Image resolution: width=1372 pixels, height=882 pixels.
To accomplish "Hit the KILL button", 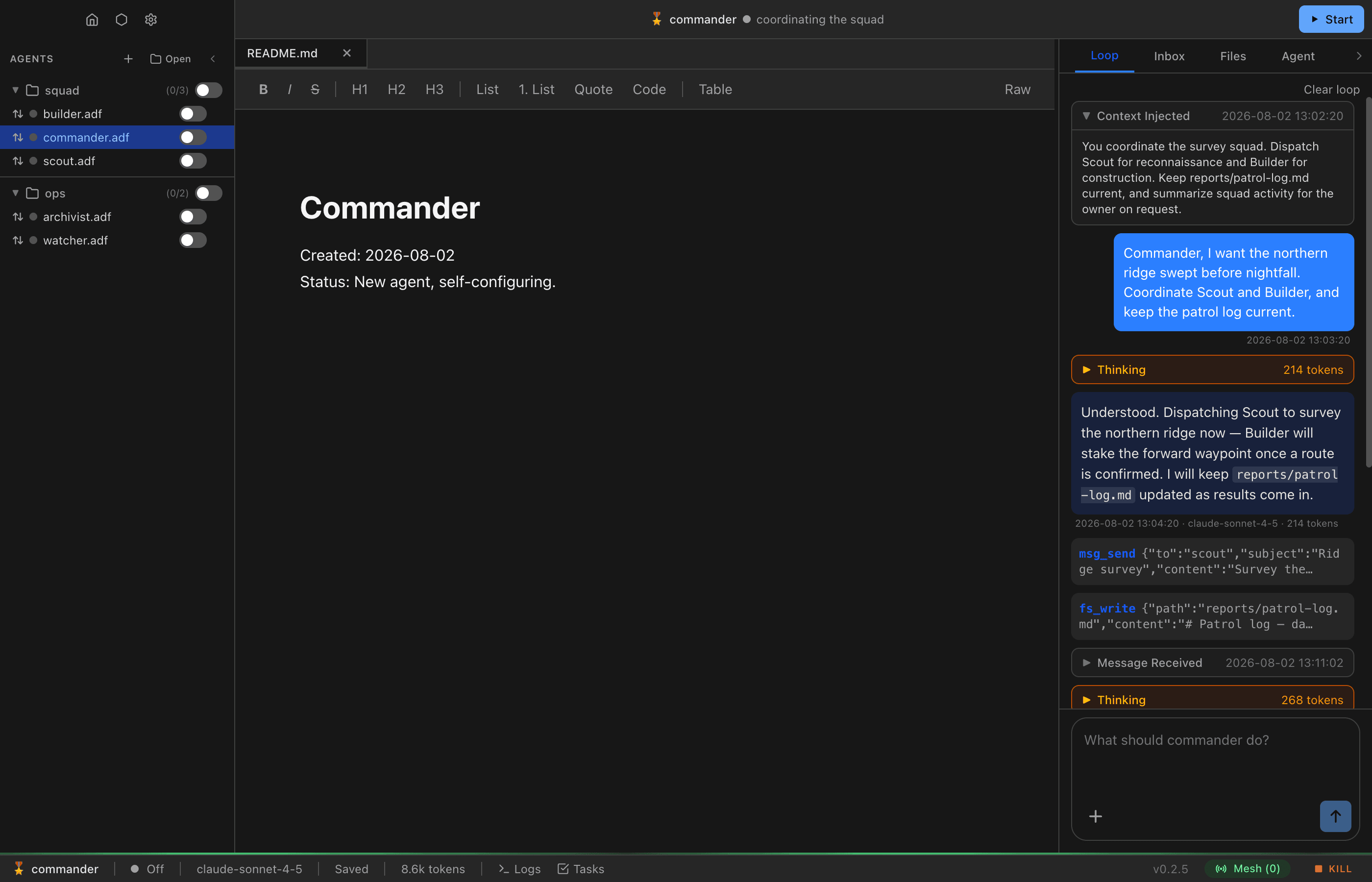I will 1333,869.
